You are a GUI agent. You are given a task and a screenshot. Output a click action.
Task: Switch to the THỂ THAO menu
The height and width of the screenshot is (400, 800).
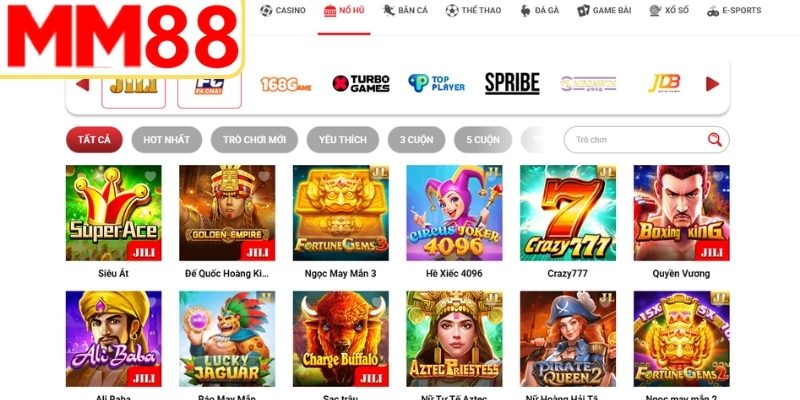[473, 10]
